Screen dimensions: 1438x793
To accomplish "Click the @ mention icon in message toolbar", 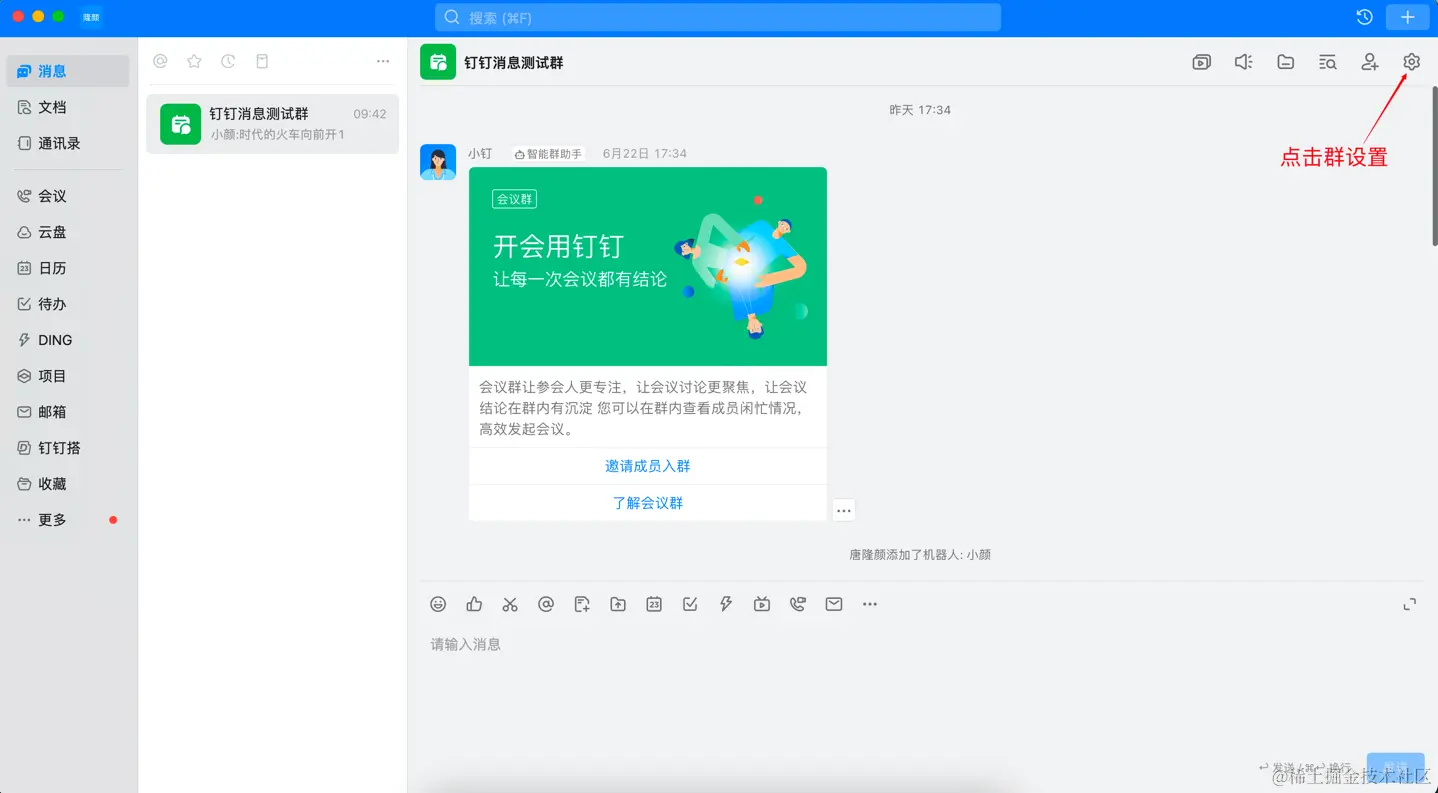I will [x=546, y=604].
